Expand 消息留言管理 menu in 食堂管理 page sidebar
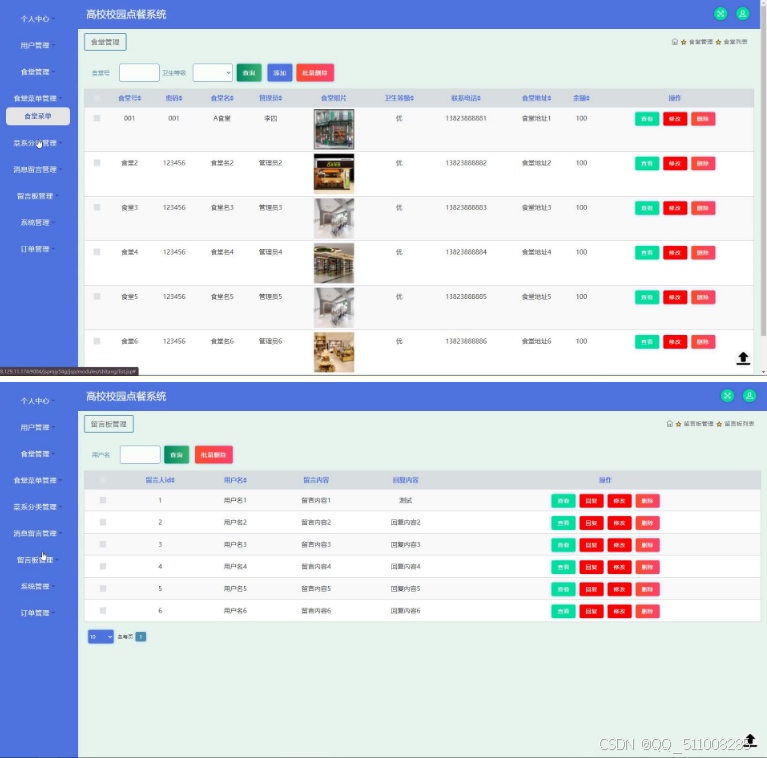 (37, 169)
